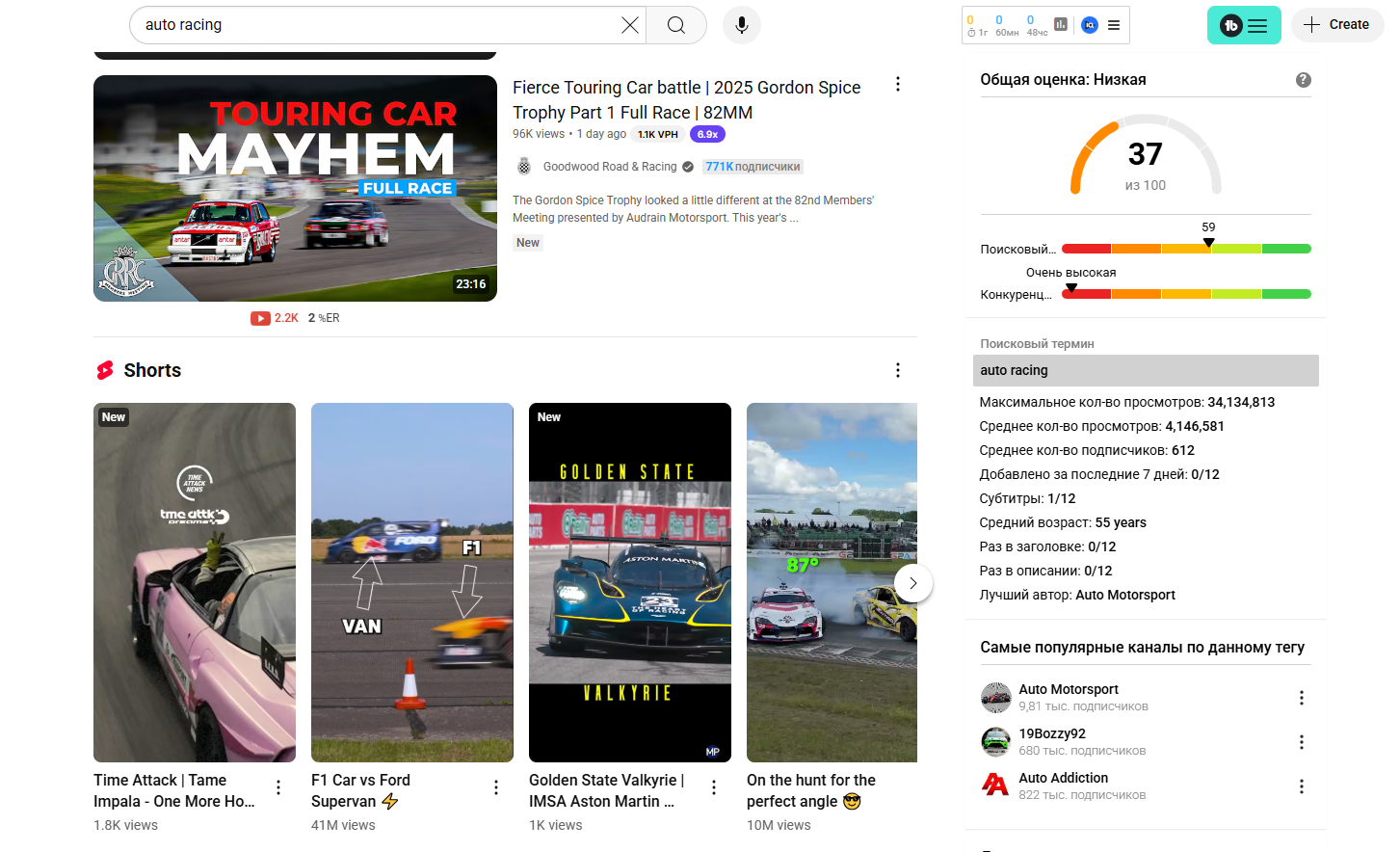Open the three-dot menu for 19Bozzy92
This screenshot has height=852, width=1400.
(x=1302, y=742)
